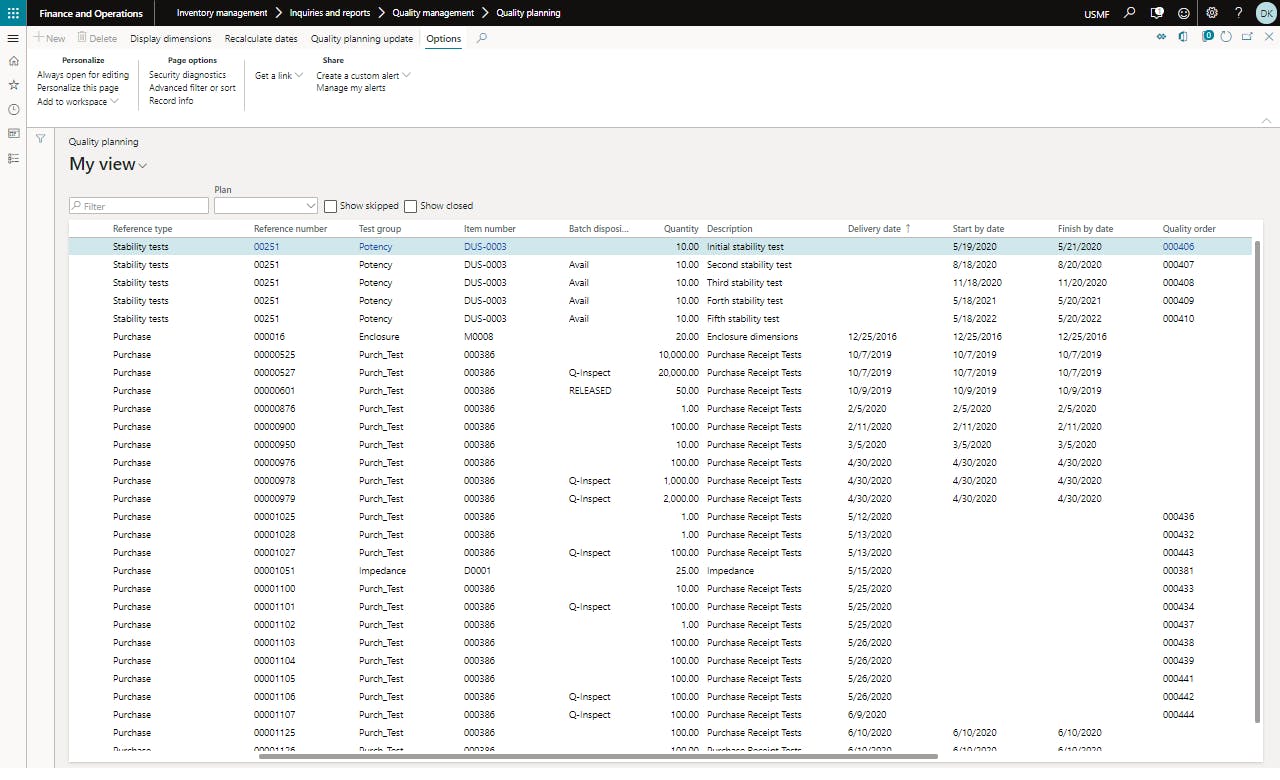The width and height of the screenshot is (1280, 780).
Task: Enable the Show skipped checkbox
Action: (x=331, y=206)
